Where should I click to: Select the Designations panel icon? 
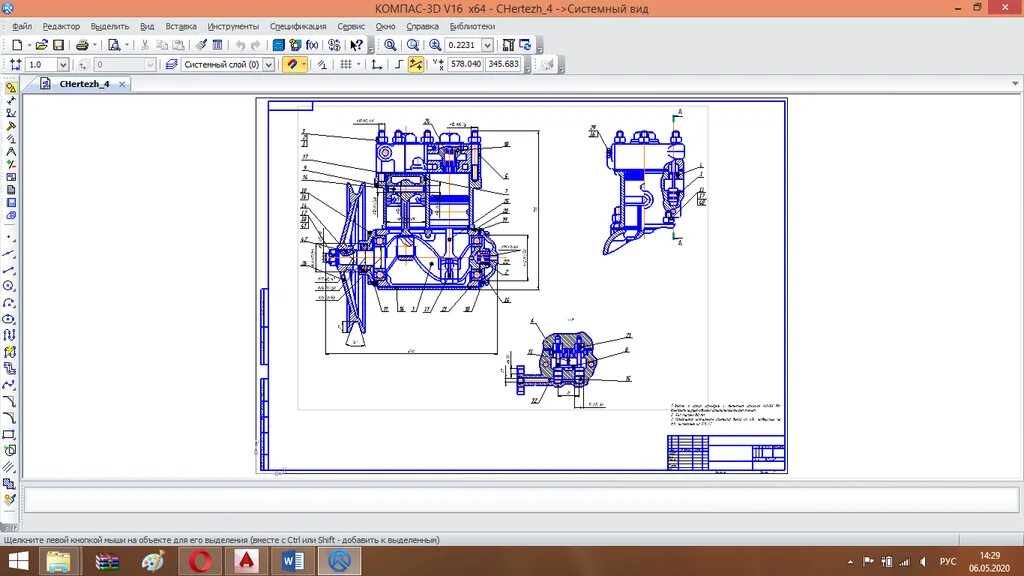click(x=10, y=113)
